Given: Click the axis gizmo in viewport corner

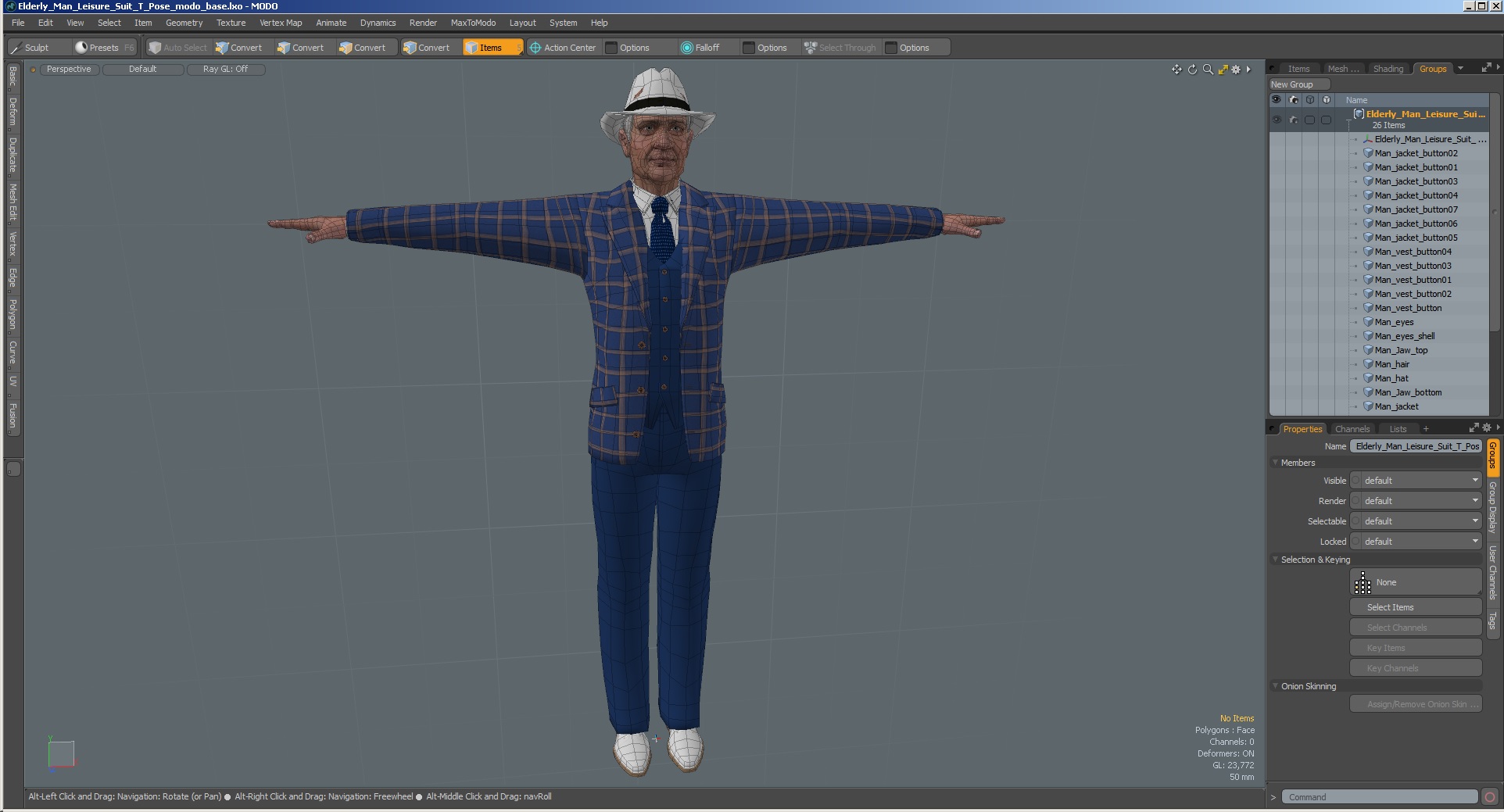Looking at the screenshot, I should 60,754.
